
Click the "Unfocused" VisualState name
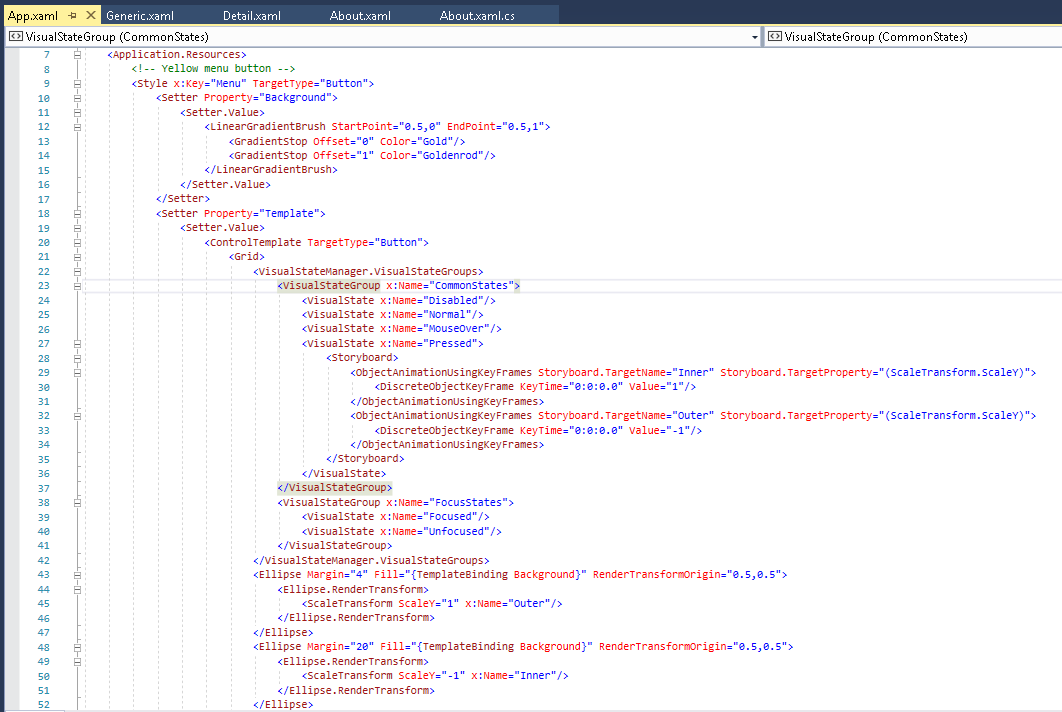click(456, 531)
